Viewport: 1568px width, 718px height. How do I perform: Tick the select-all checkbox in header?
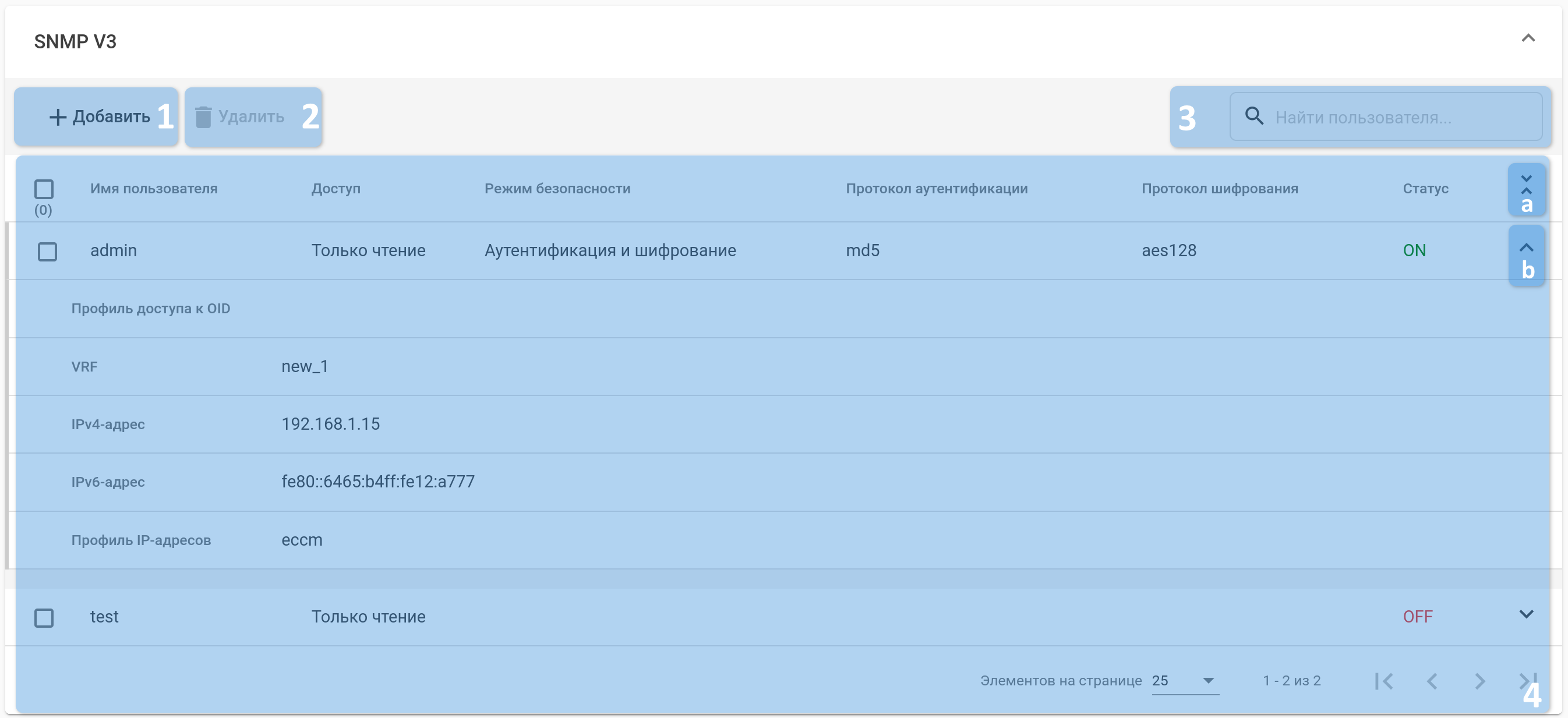coord(44,189)
